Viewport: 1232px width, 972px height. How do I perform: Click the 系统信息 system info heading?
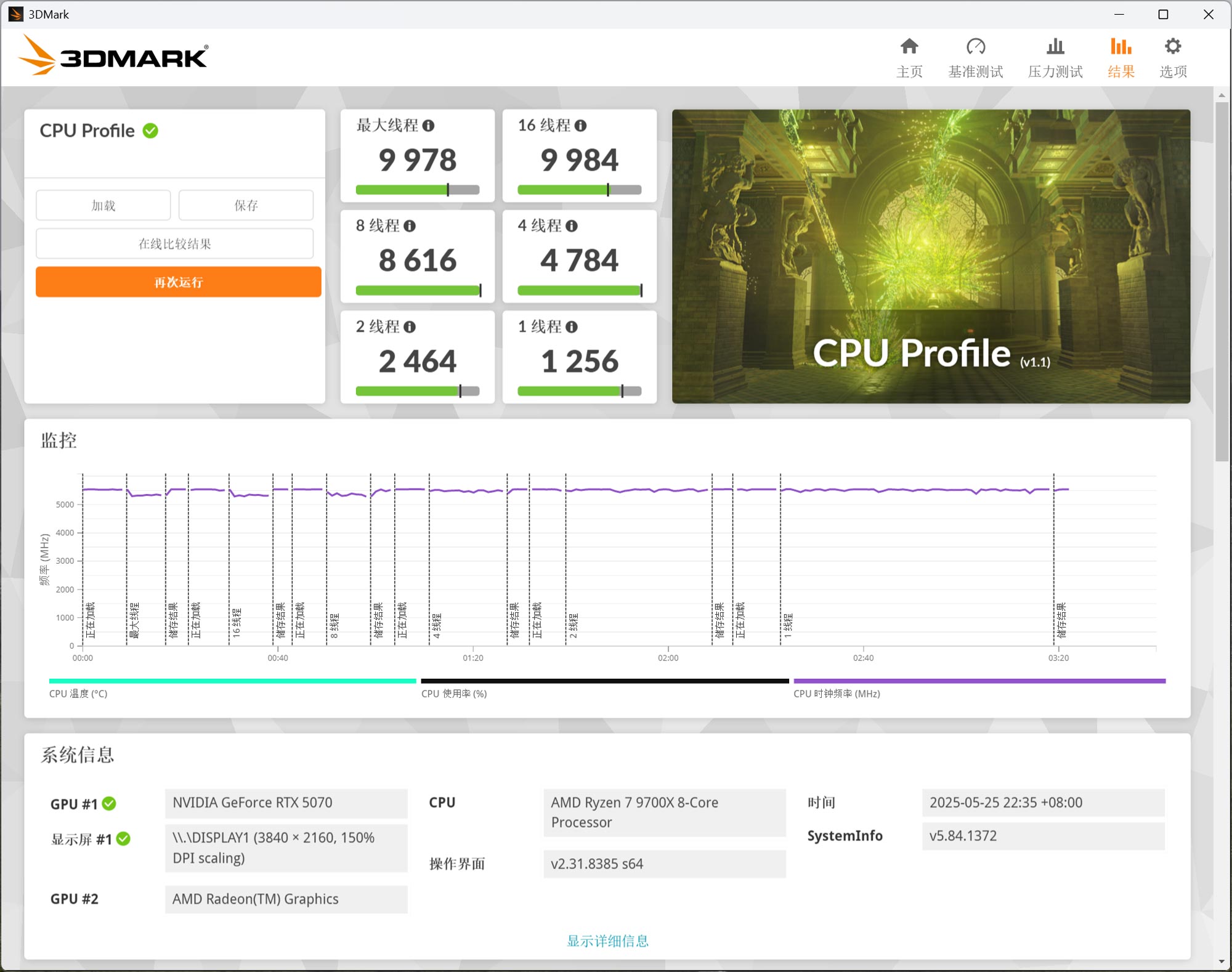point(78,755)
